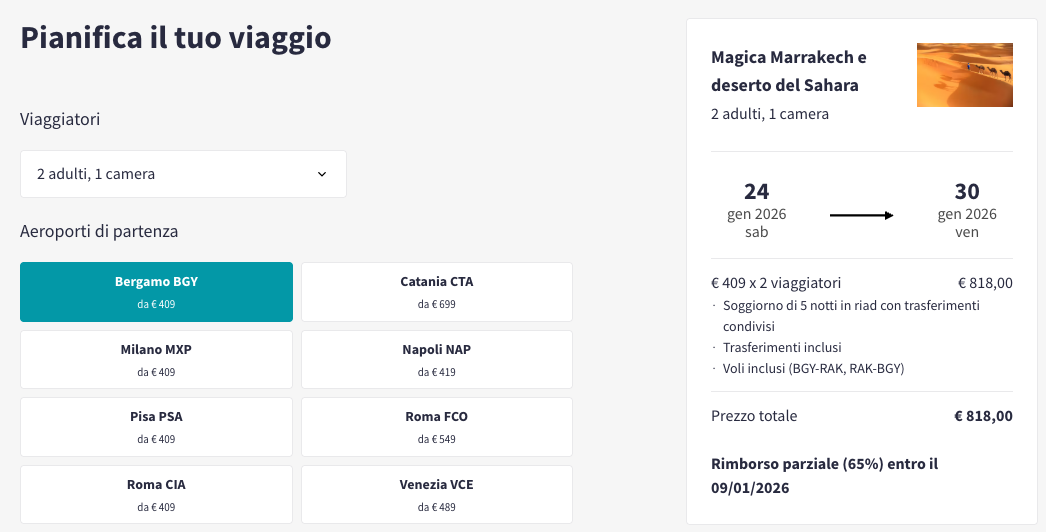Open the Sahara desert trip thumbnail
1046x532 pixels.
point(965,75)
